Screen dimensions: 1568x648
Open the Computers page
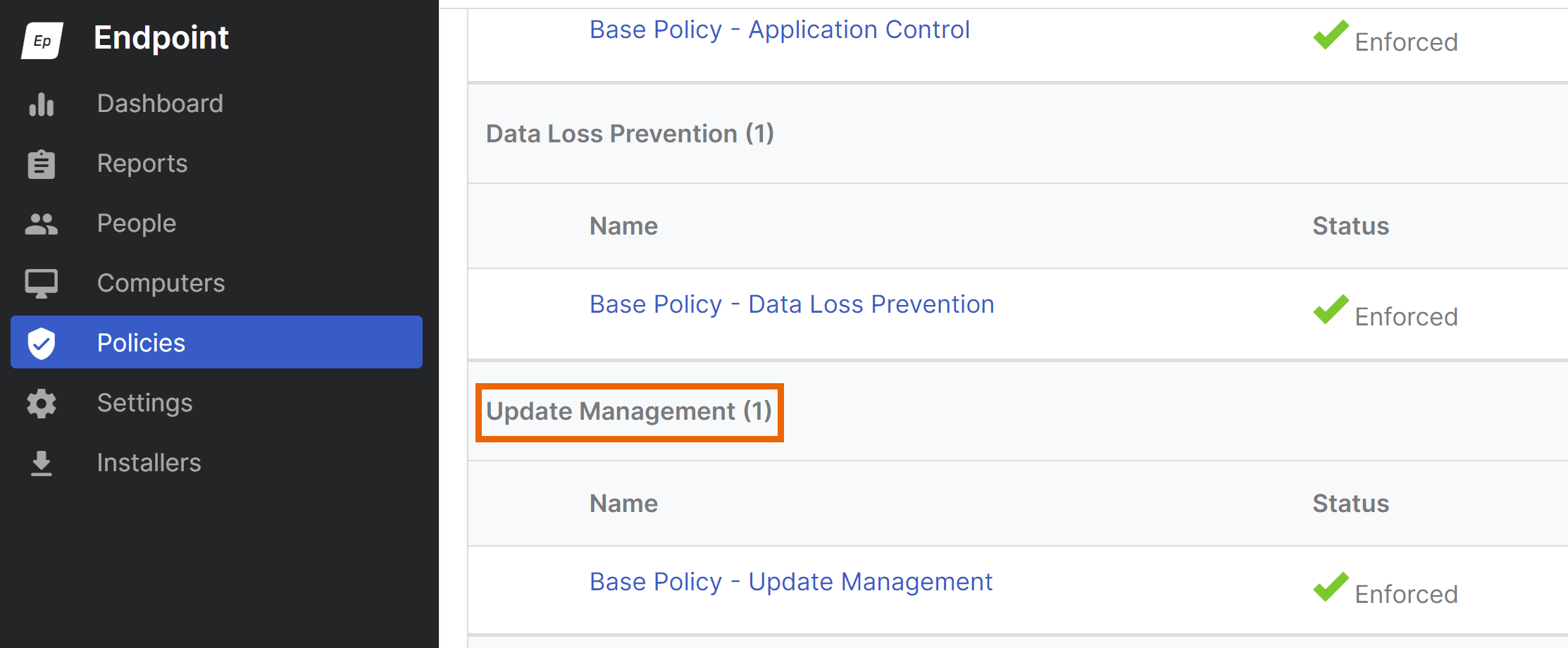click(x=161, y=283)
